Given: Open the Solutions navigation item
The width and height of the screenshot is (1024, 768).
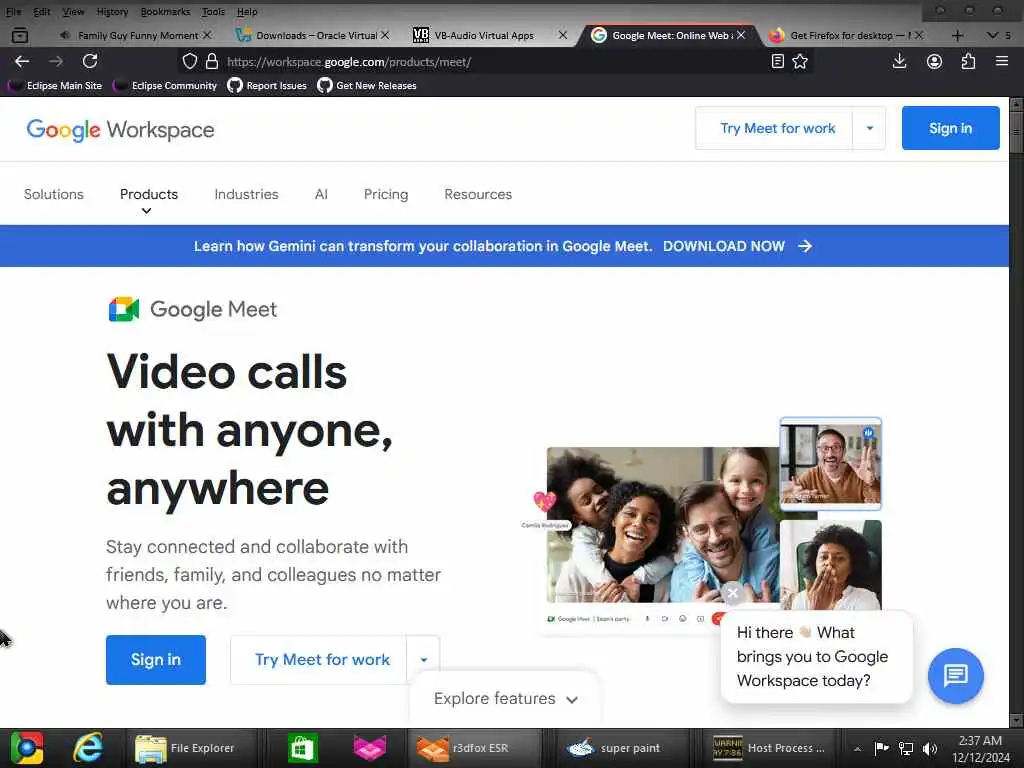Looking at the screenshot, I should tap(54, 194).
